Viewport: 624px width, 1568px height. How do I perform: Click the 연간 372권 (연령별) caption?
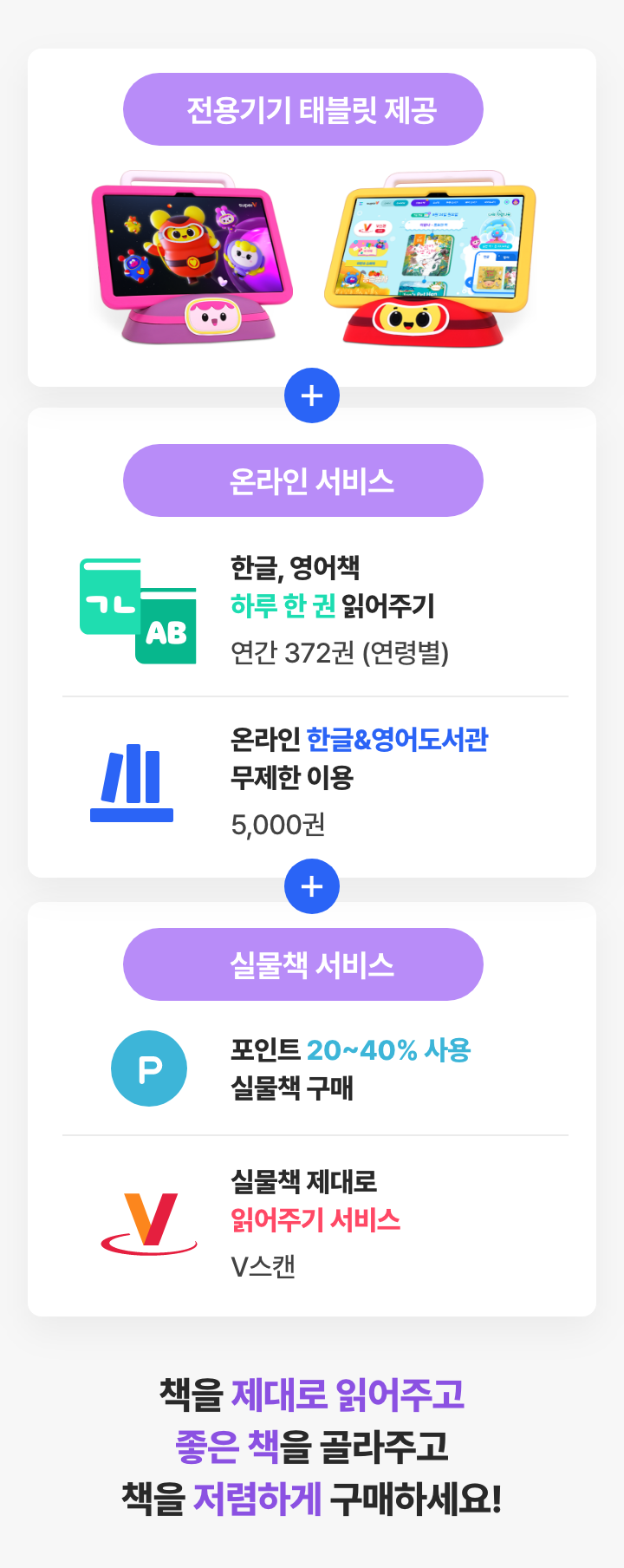pos(340,652)
